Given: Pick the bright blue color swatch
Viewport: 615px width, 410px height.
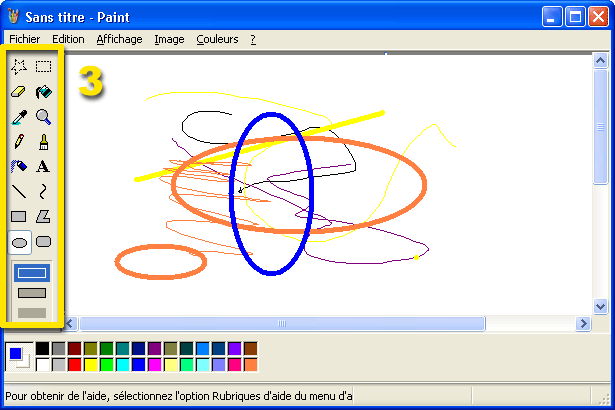Looking at the screenshot, I should [x=138, y=364].
